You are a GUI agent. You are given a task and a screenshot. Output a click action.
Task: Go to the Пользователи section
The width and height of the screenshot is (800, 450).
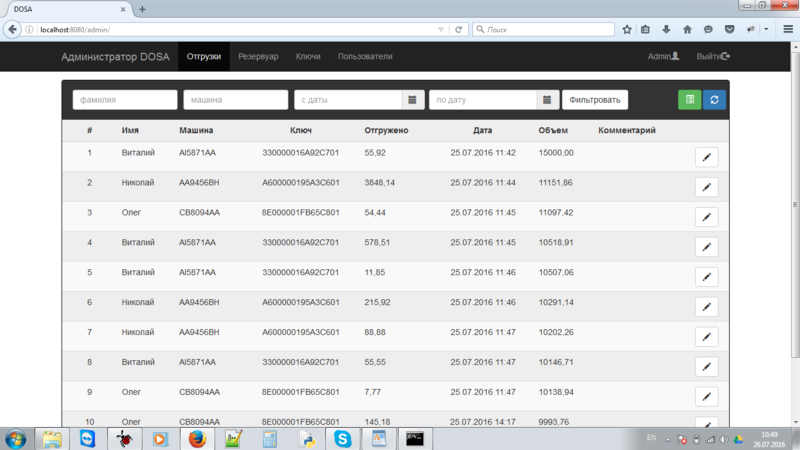pos(365,57)
